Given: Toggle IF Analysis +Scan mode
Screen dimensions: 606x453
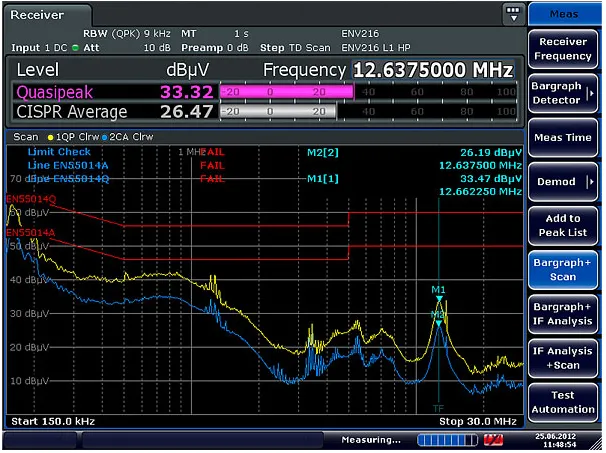Looking at the screenshot, I should click(563, 358).
